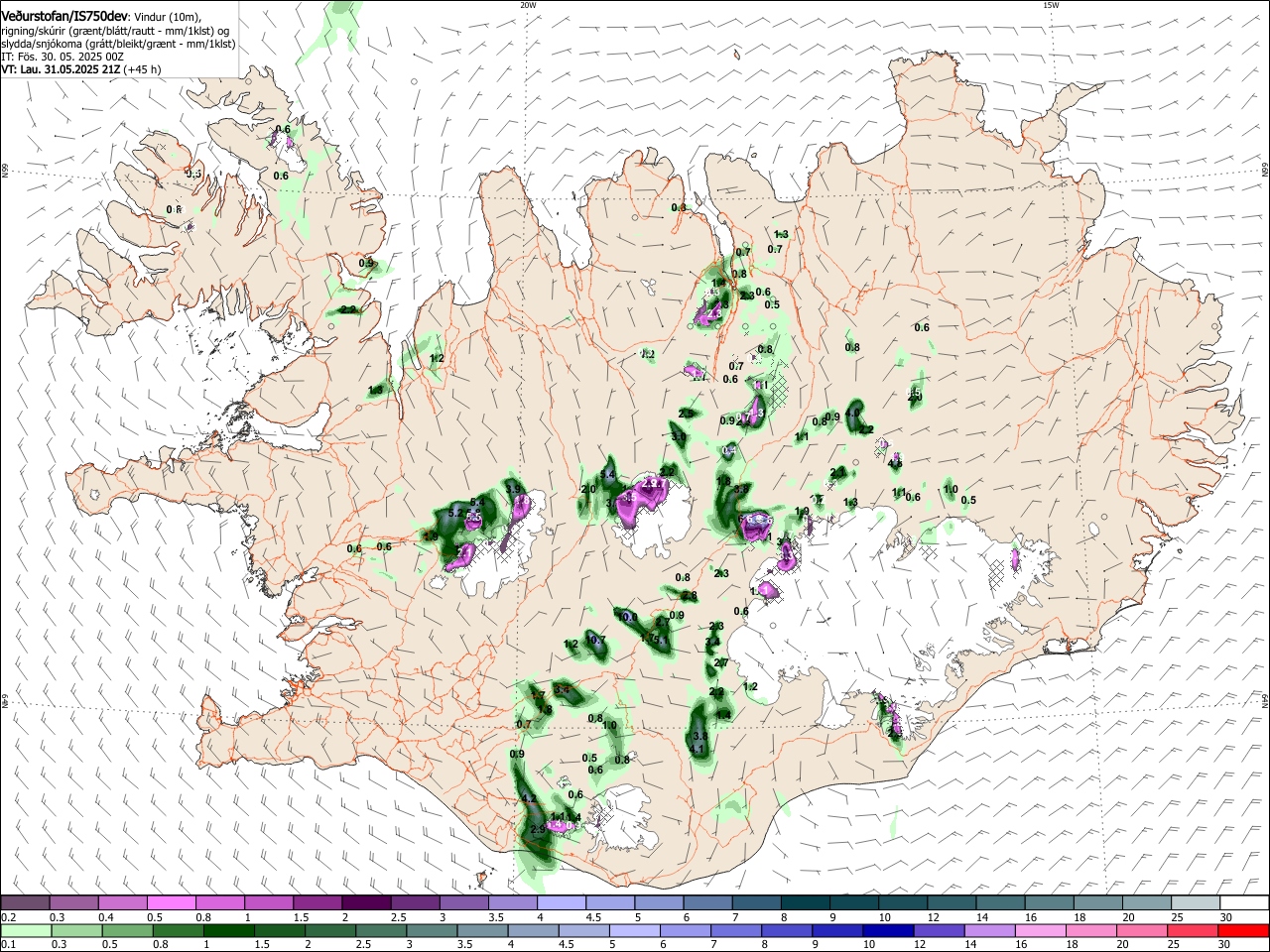
Task: Click the 0.1 label in the rain legend
Action: coord(9,945)
